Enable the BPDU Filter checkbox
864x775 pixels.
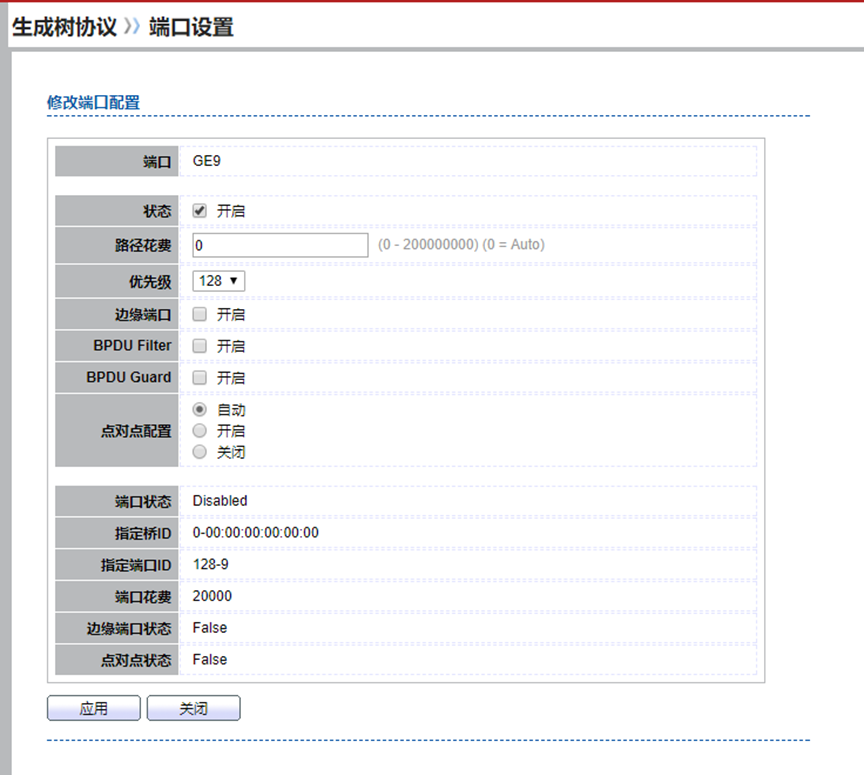[x=200, y=346]
